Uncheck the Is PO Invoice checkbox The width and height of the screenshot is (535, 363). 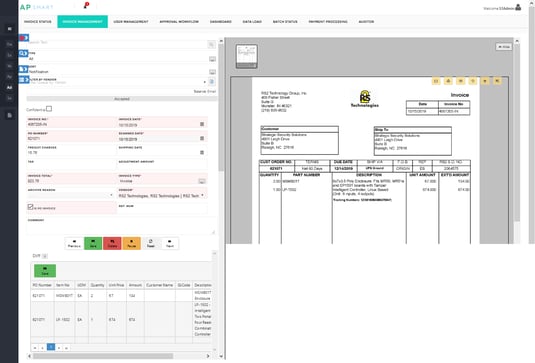point(30,207)
